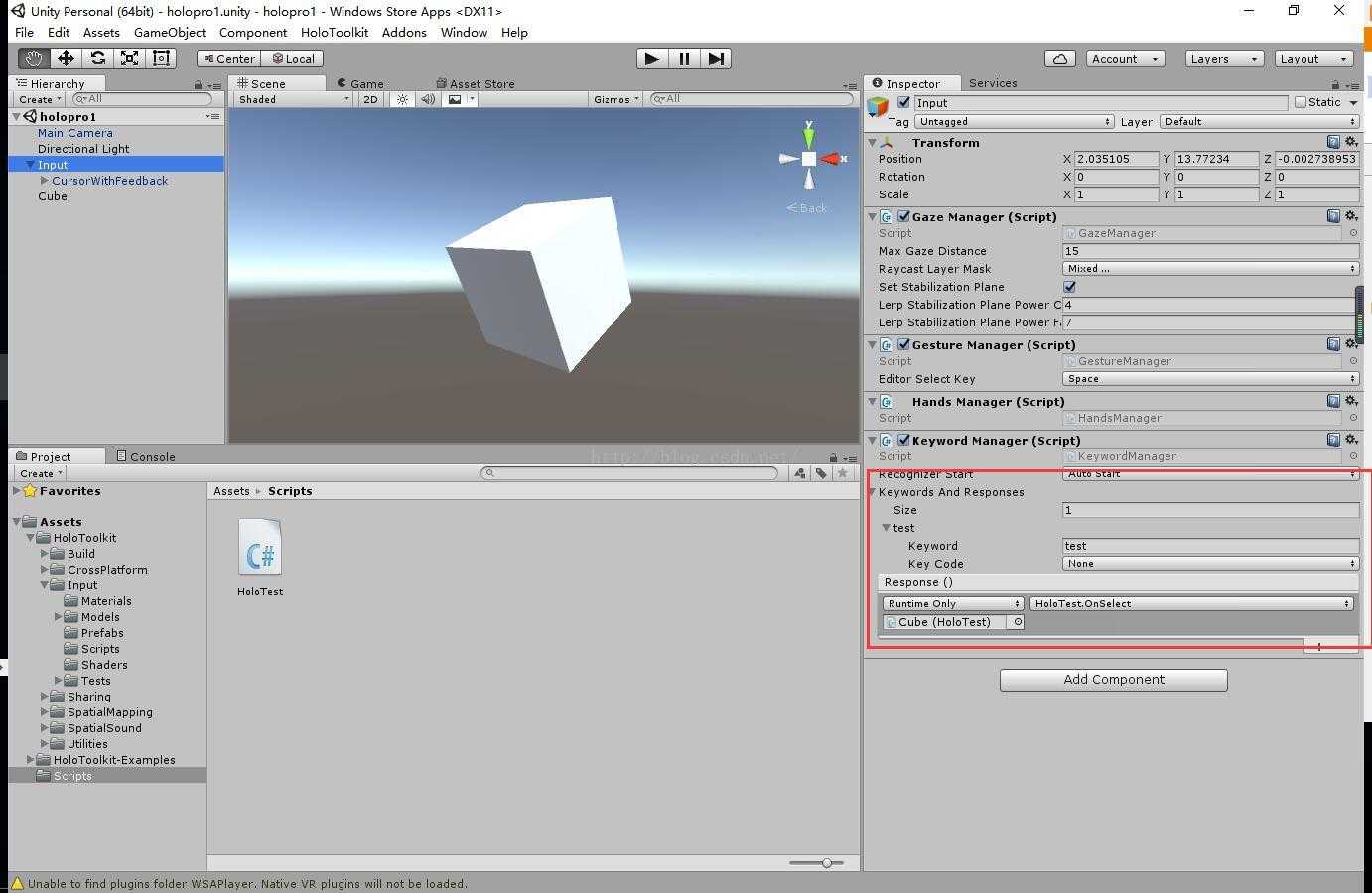
Task: Open Editor Select Key dropdown
Action: [x=1210, y=379]
